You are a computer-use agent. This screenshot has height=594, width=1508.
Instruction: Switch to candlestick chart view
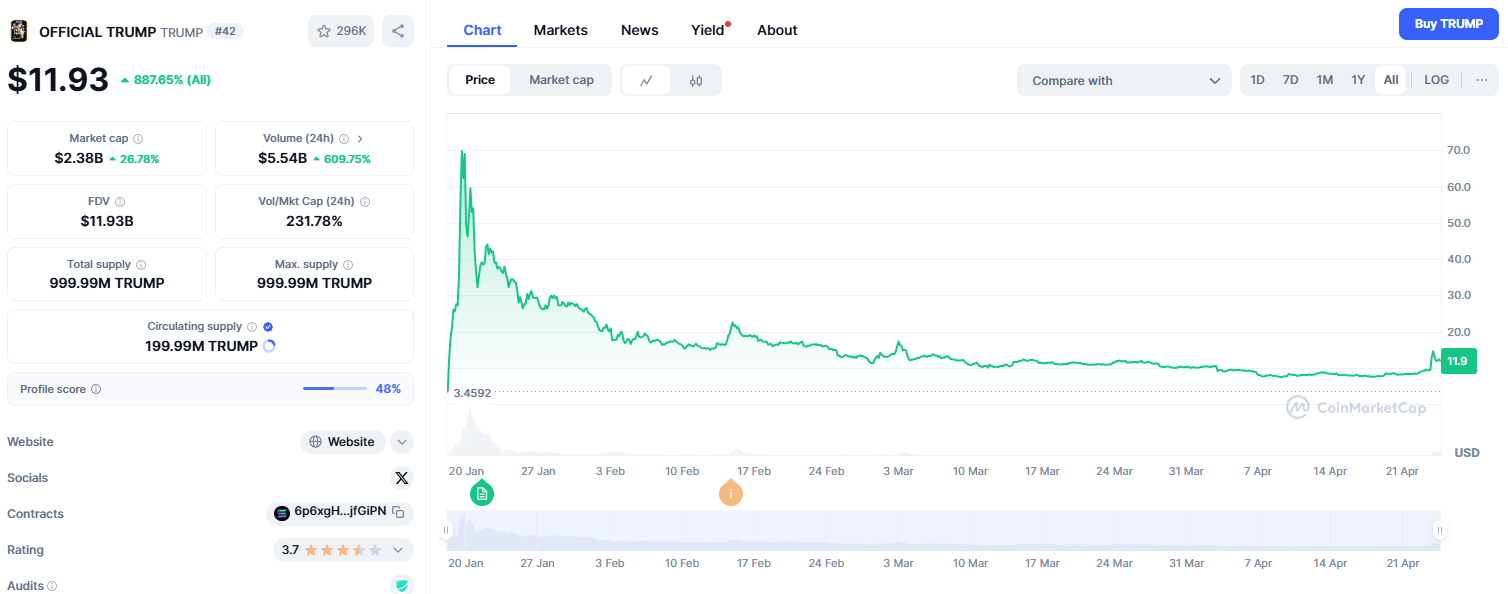click(696, 80)
